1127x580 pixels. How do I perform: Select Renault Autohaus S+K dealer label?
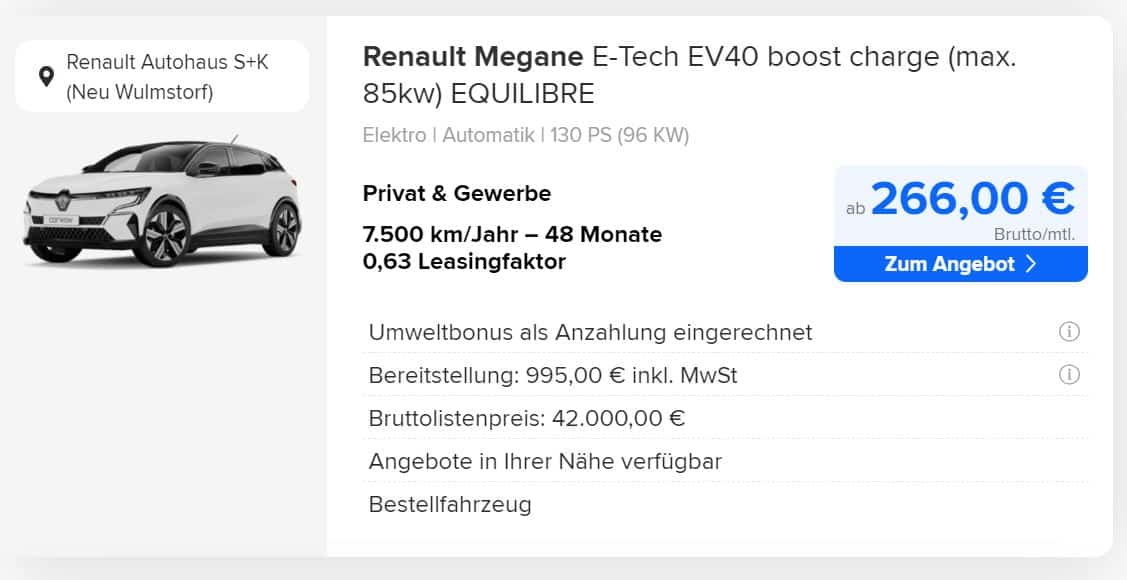(x=167, y=63)
